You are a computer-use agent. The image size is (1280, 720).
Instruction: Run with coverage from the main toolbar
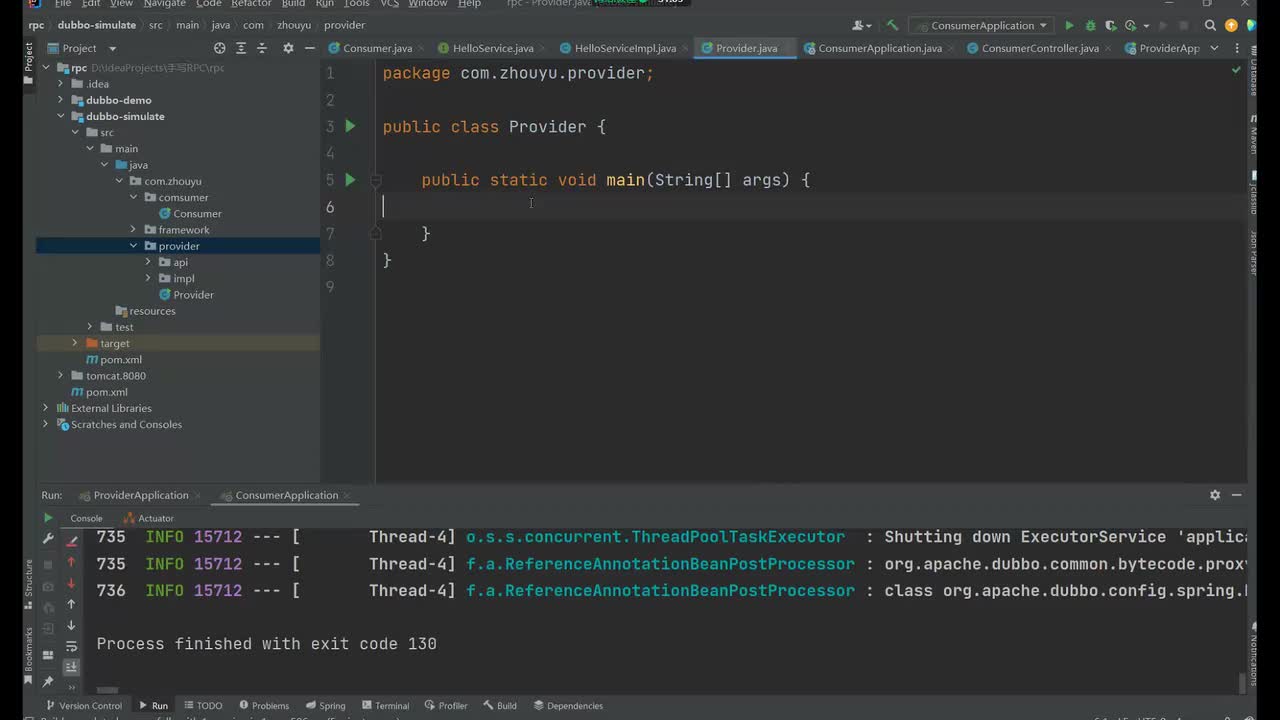coord(1111,25)
